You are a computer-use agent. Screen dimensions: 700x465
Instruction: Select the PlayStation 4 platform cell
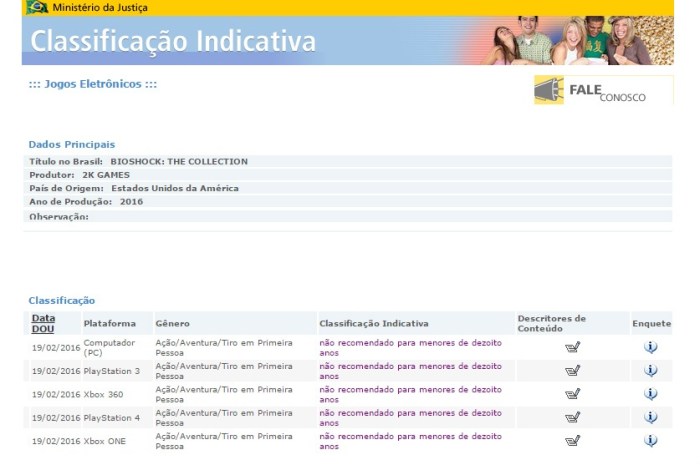click(112, 418)
